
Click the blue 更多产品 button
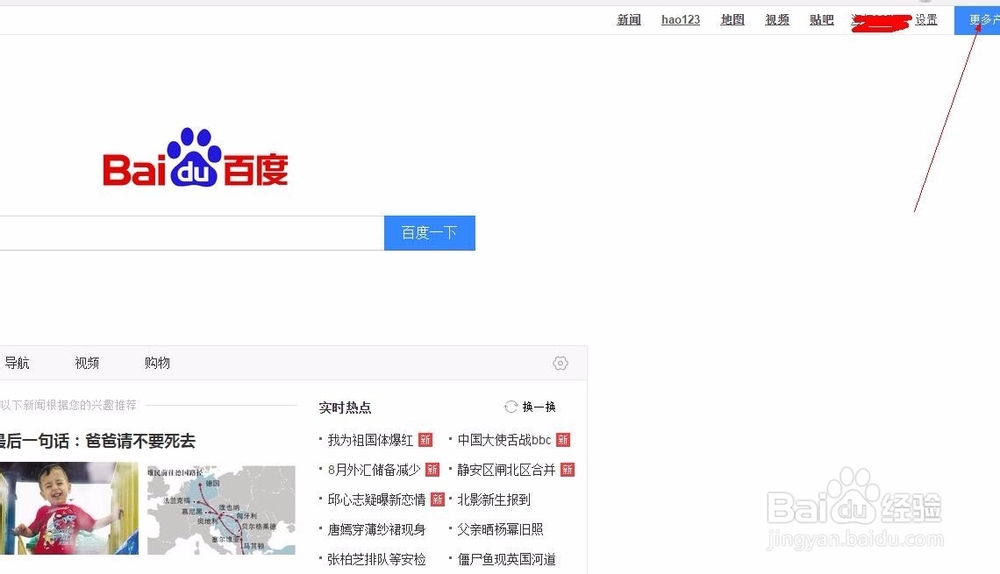[x=977, y=20]
